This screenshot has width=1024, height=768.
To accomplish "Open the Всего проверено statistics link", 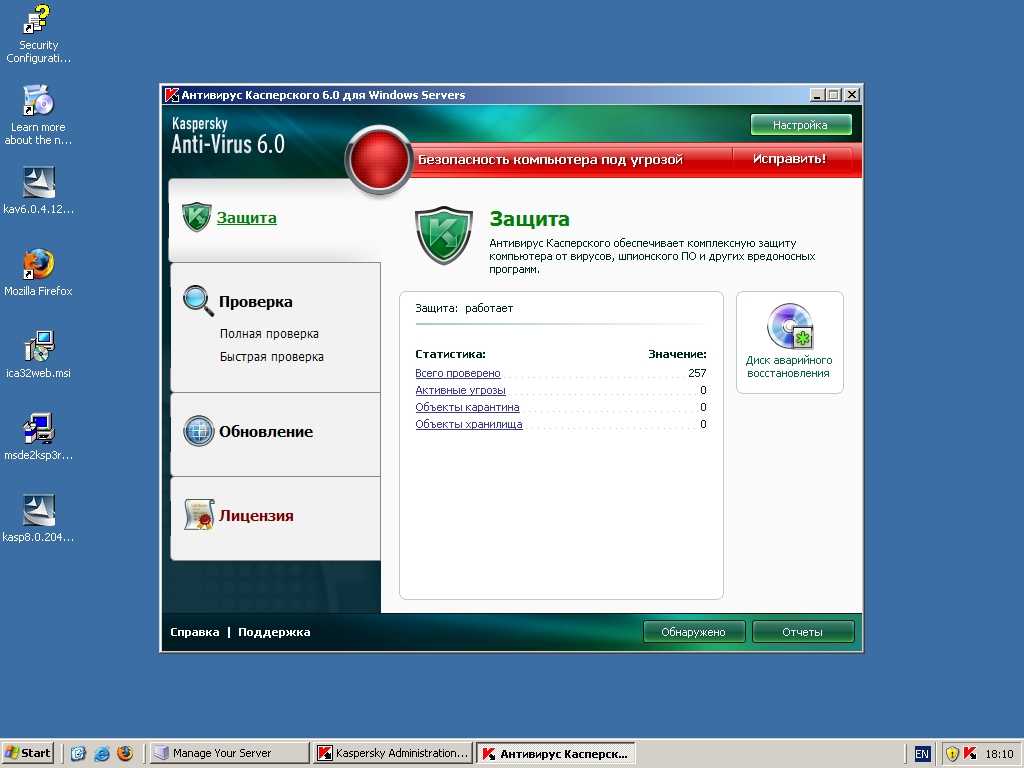I will [457, 373].
